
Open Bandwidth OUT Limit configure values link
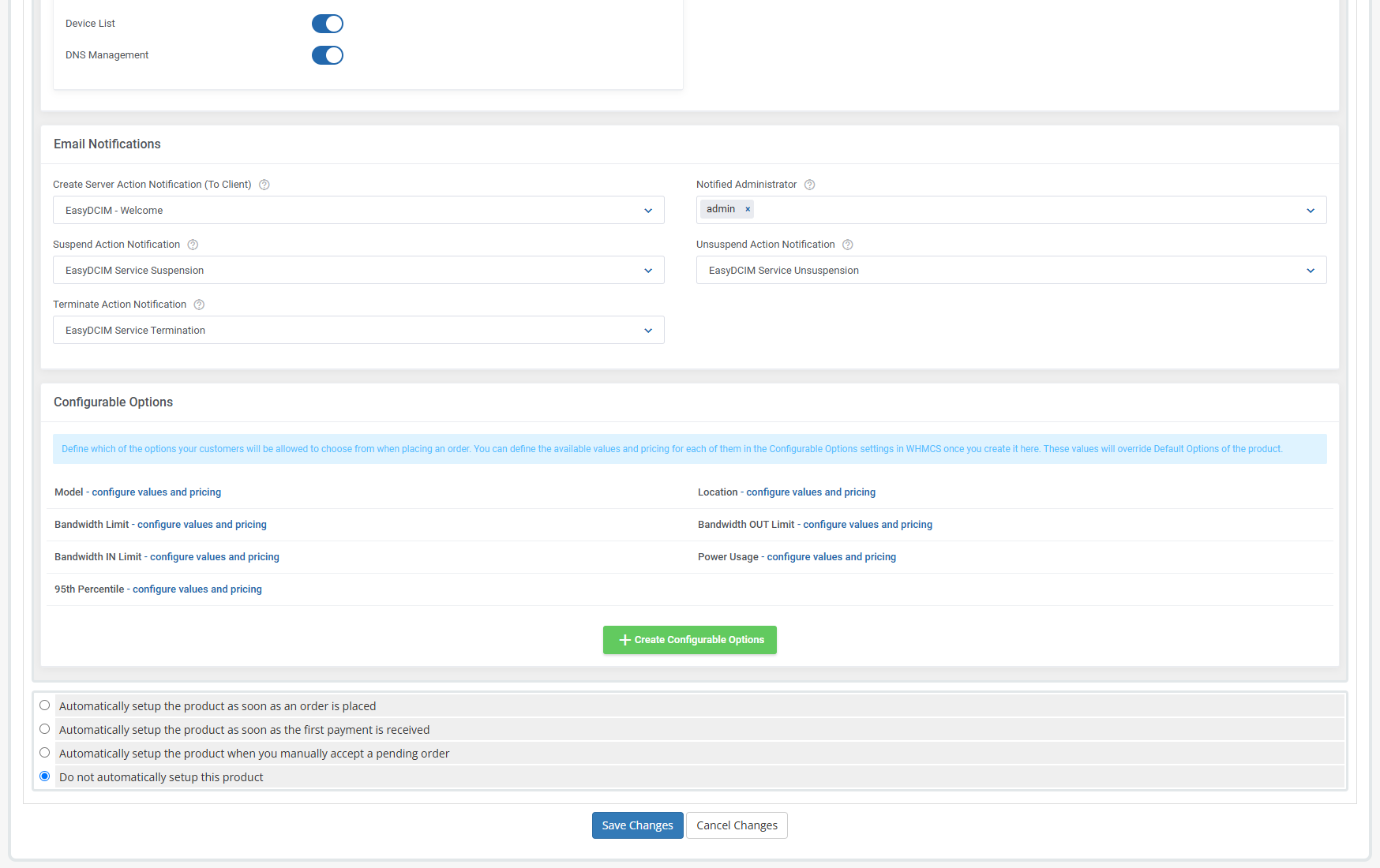pos(868,525)
